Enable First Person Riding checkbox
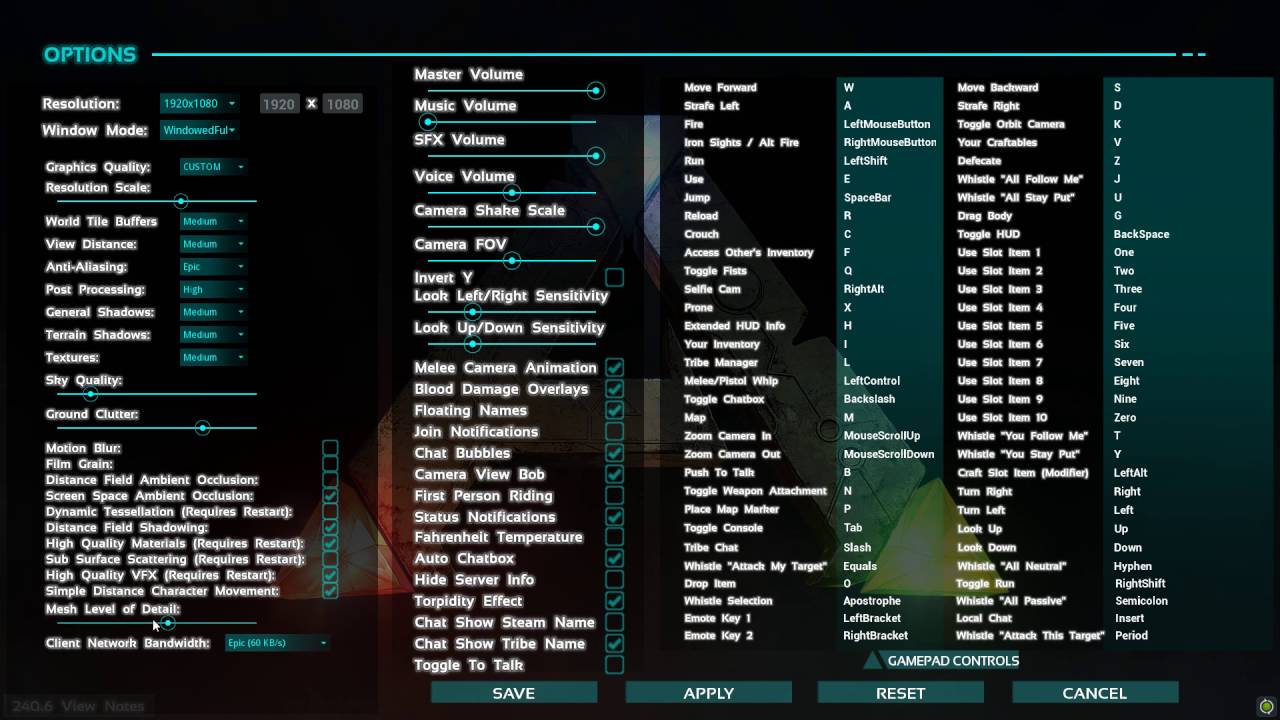The height and width of the screenshot is (720, 1280). coord(614,495)
